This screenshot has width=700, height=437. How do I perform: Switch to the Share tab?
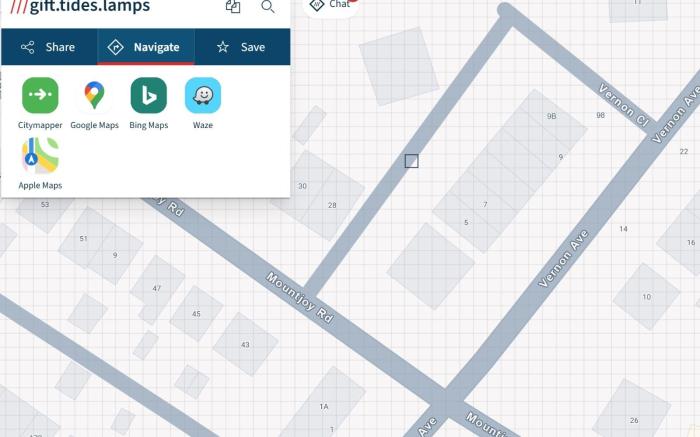49,47
